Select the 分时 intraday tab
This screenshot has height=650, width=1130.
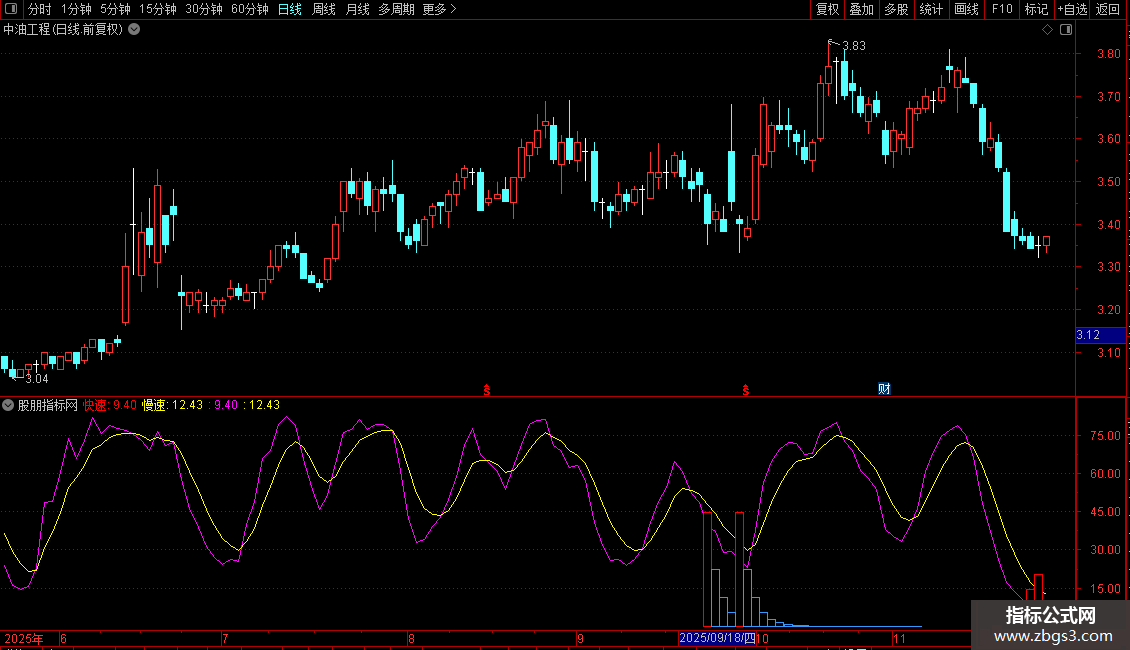[x=39, y=9]
